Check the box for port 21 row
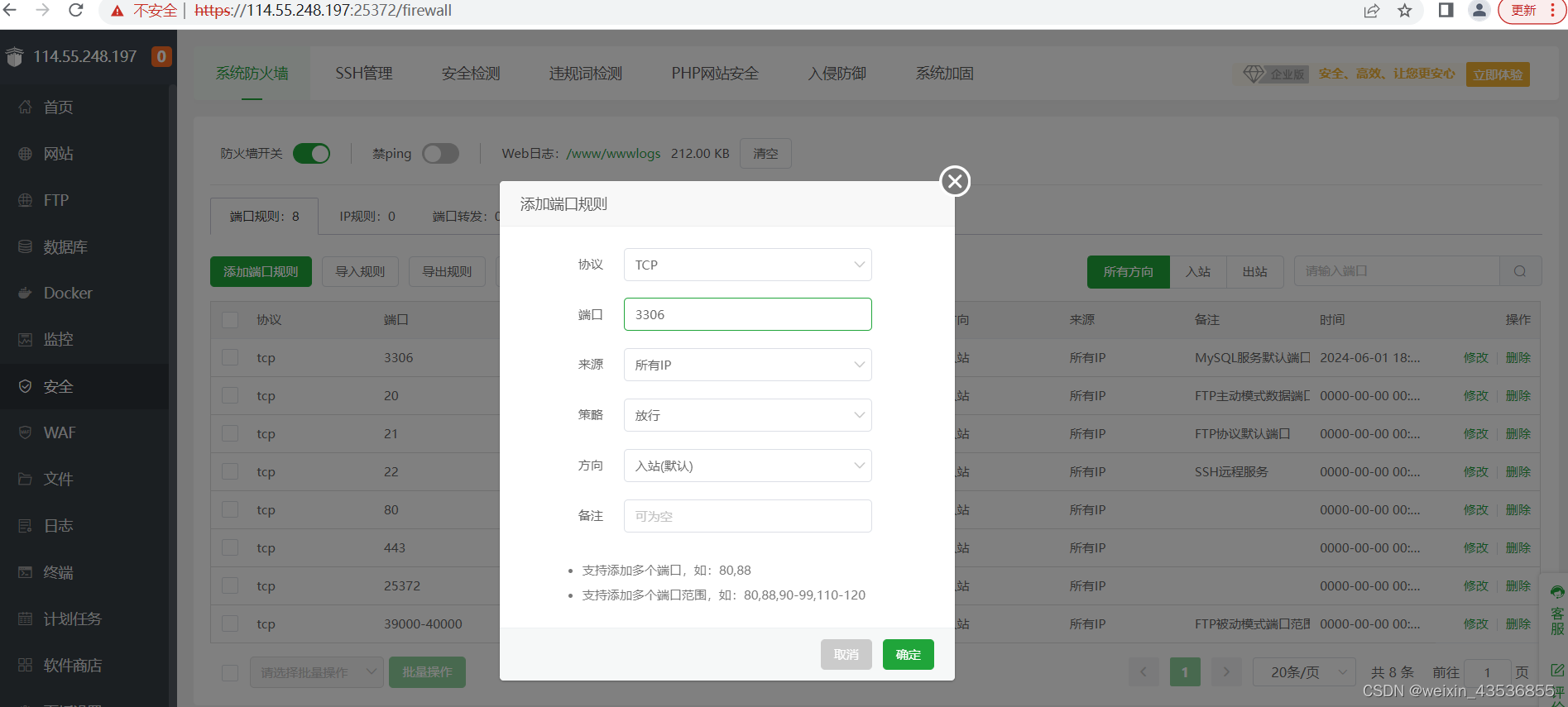Image resolution: width=1568 pixels, height=707 pixels. [x=230, y=433]
